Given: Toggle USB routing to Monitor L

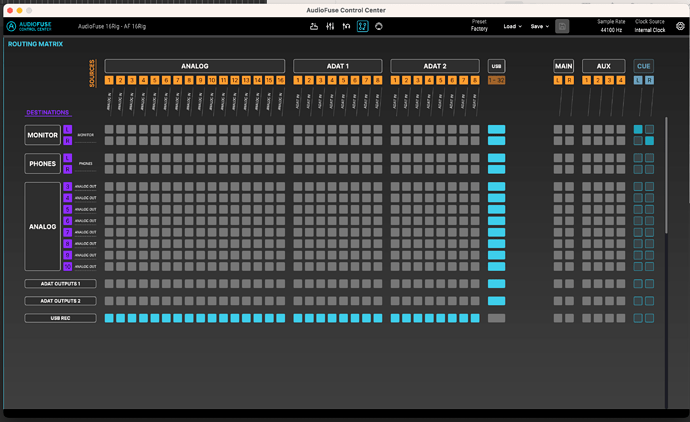Looking at the screenshot, I should point(496,129).
